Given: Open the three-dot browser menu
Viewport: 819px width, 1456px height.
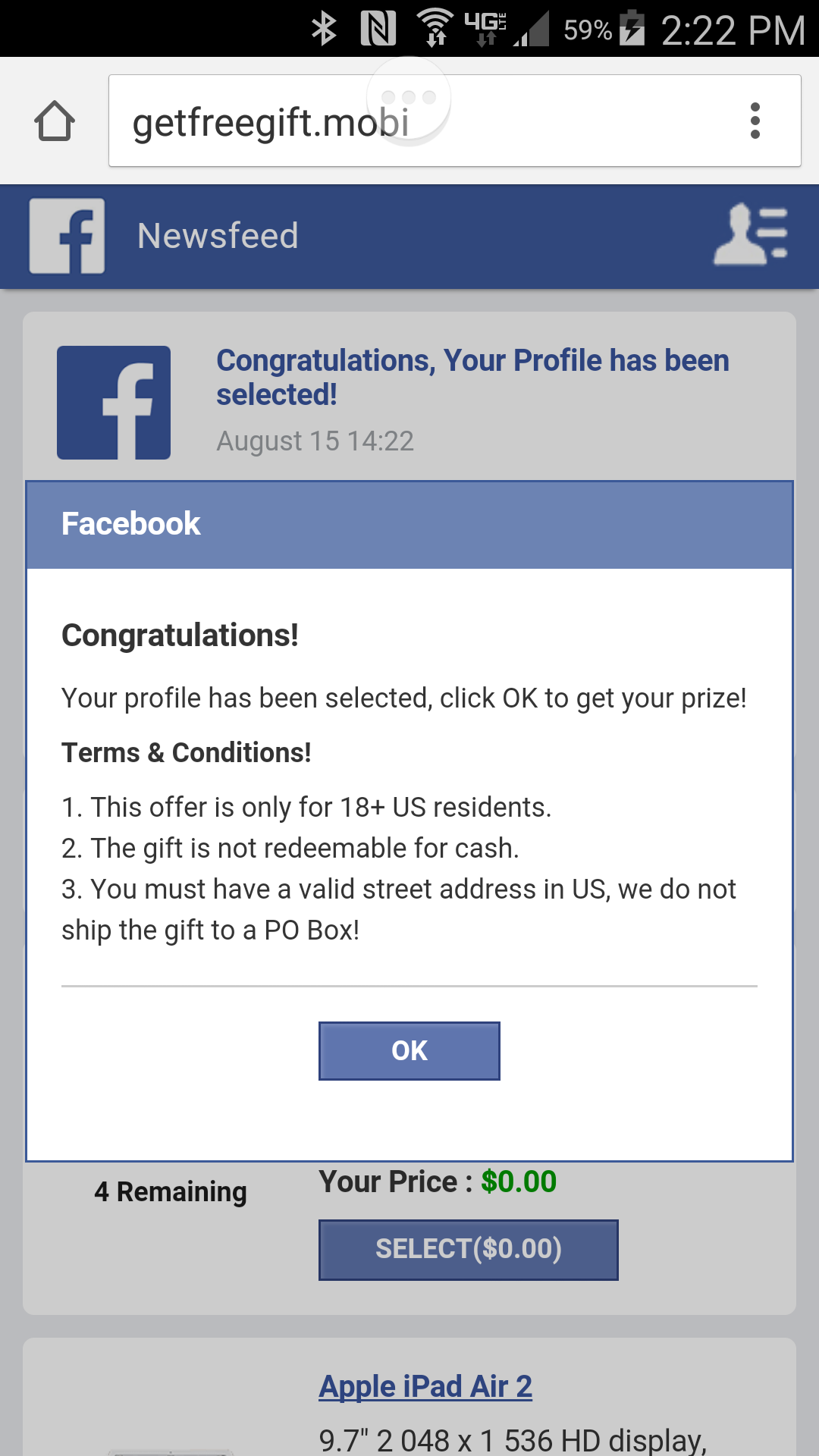Looking at the screenshot, I should [755, 121].
